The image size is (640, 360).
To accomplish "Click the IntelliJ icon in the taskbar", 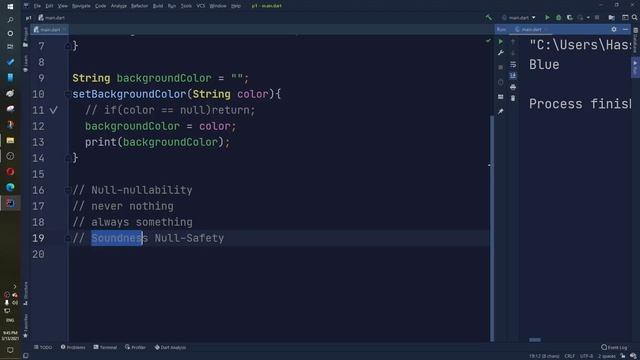I will pyautogui.click(x=10, y=203).
